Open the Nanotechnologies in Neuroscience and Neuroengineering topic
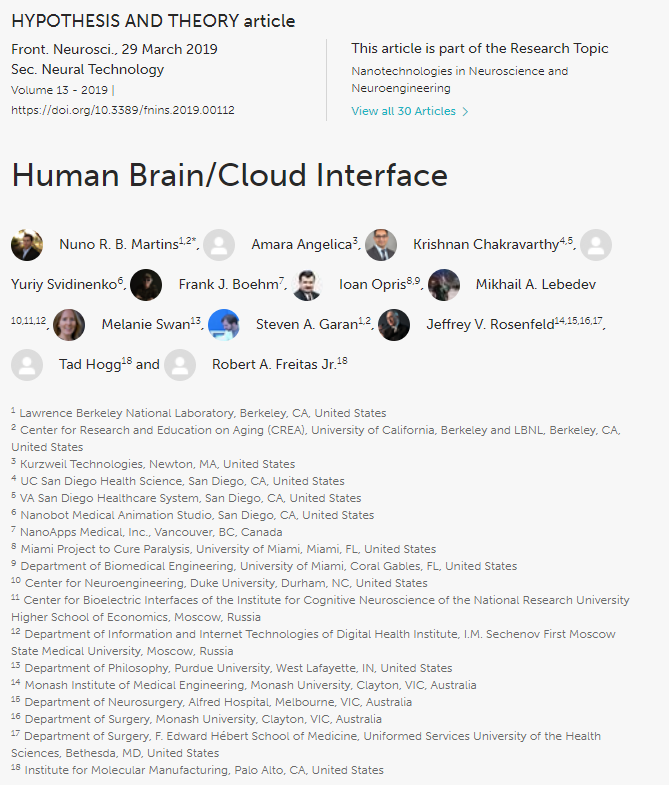Screen dimensions: 669x785 coord(460,80)
